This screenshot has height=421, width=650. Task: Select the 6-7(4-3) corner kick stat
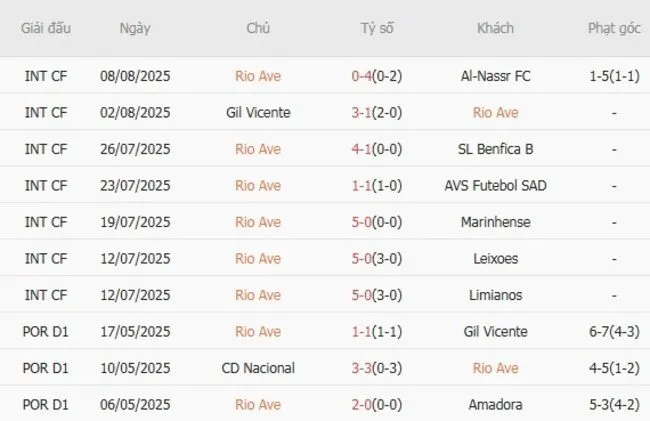pos(614,331)
